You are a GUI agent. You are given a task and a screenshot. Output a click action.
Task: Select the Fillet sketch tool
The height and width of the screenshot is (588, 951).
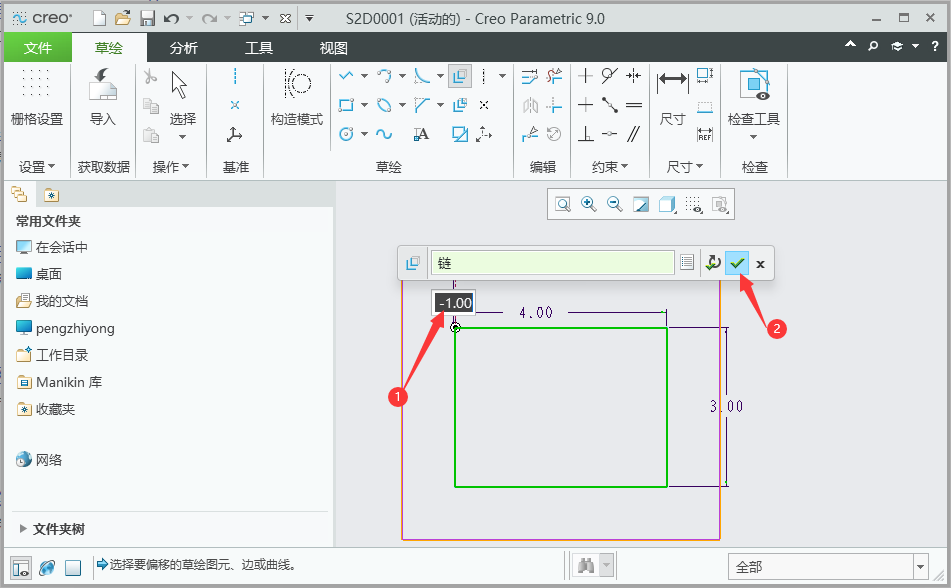click(x=422, y=76)
